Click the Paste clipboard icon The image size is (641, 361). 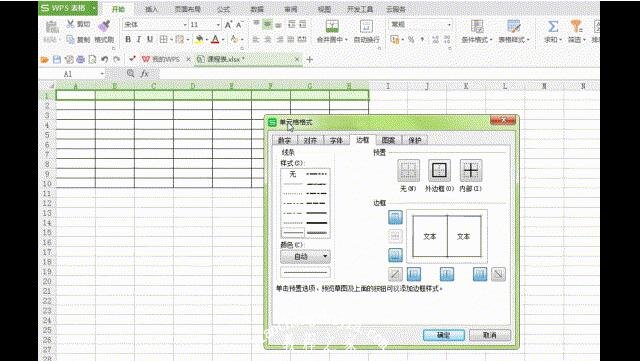click(x=52, y=27)
